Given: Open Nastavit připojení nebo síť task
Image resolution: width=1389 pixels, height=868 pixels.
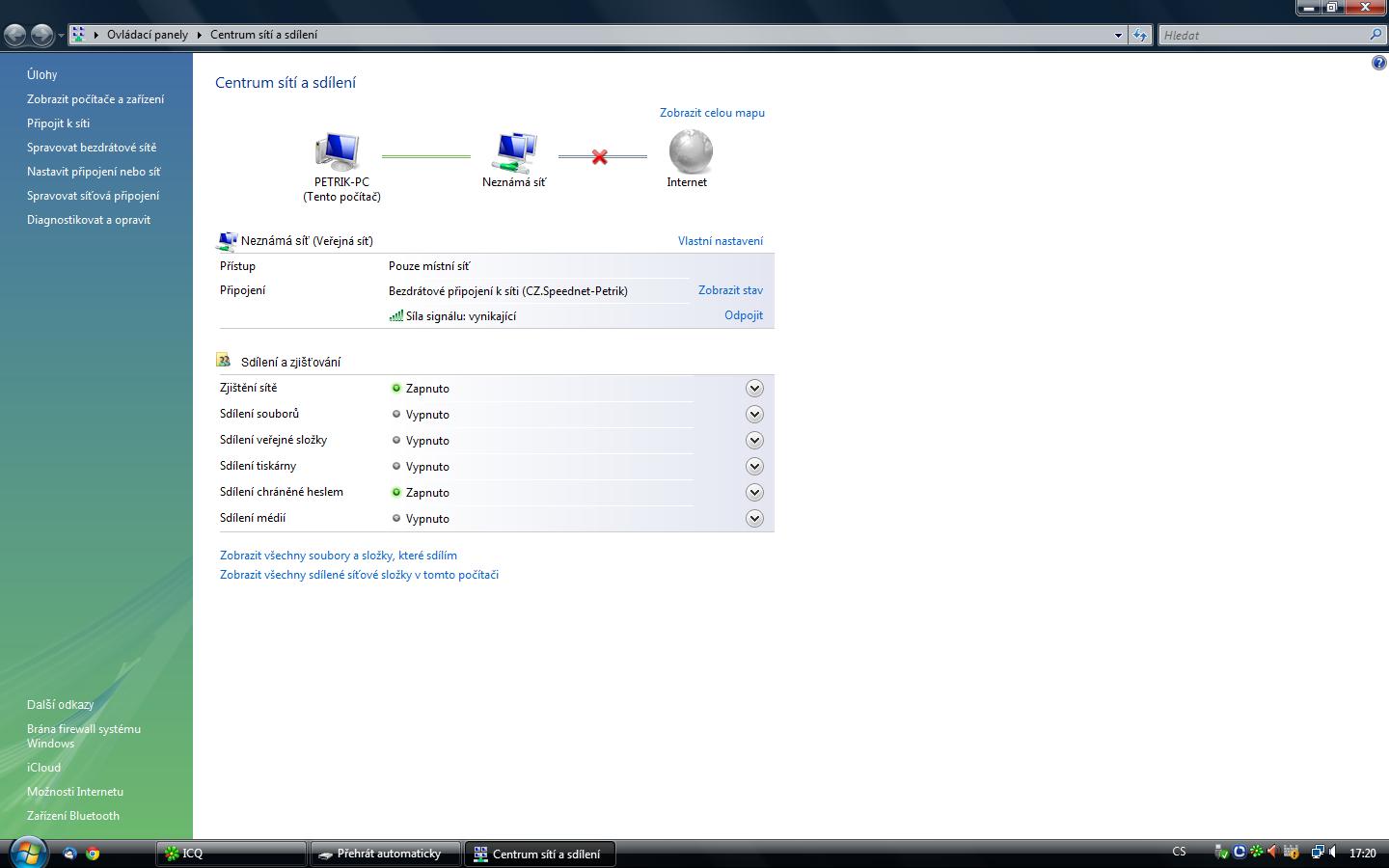Looking at the screenshot, I should tap(94, 172).
